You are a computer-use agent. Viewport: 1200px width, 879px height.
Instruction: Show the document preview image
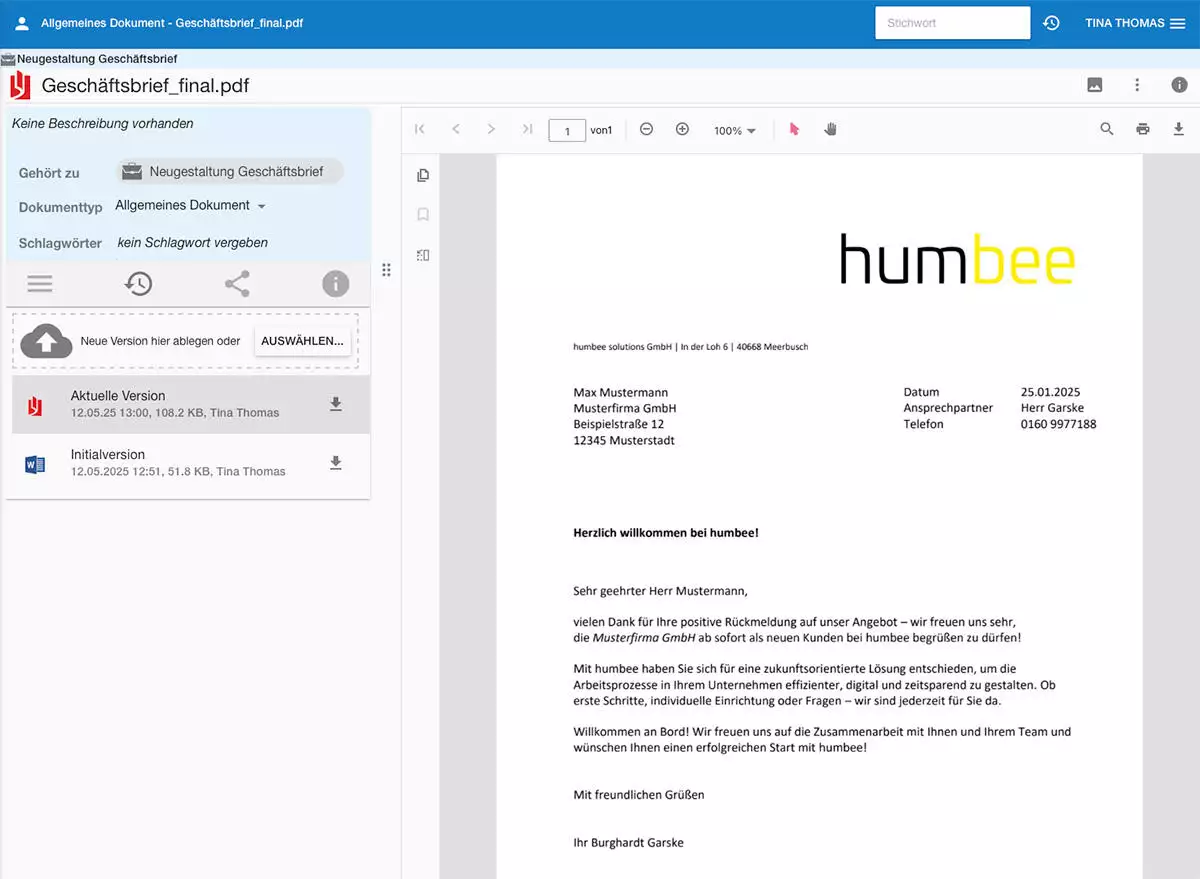point(1094,85)
